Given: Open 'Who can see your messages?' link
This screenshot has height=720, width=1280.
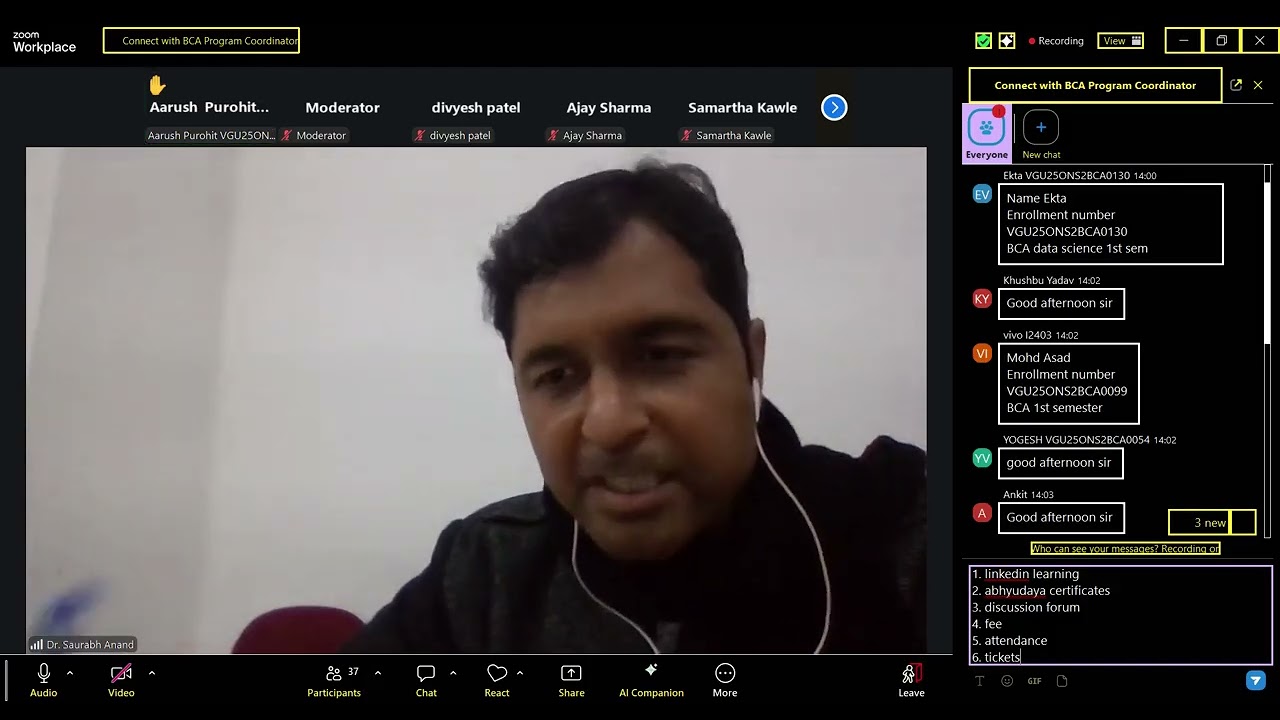Looking at the screenshot, I should tap(1125, 548).
